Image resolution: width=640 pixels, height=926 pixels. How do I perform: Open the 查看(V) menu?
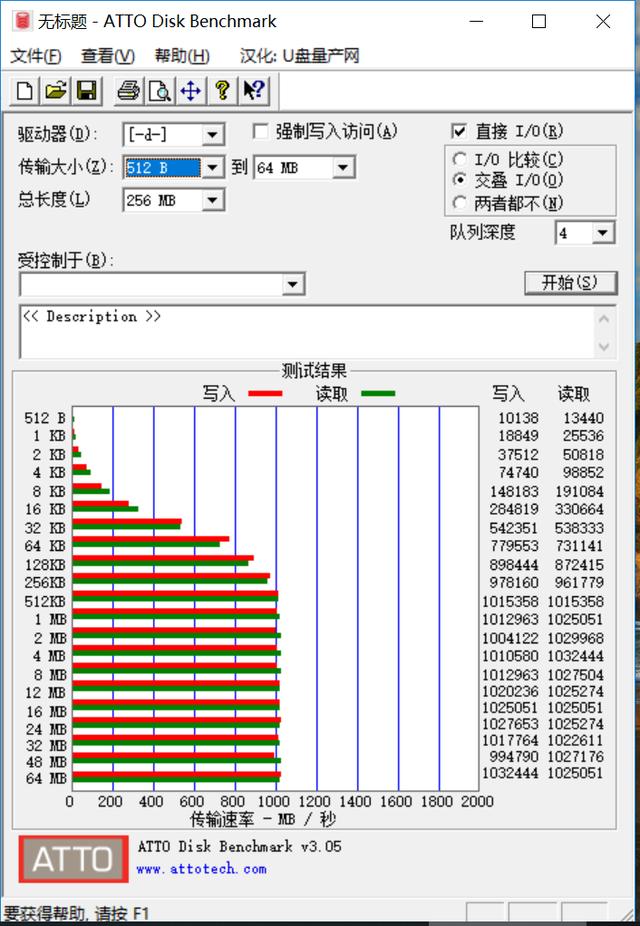pyautogui.click(x=107, y=56)
